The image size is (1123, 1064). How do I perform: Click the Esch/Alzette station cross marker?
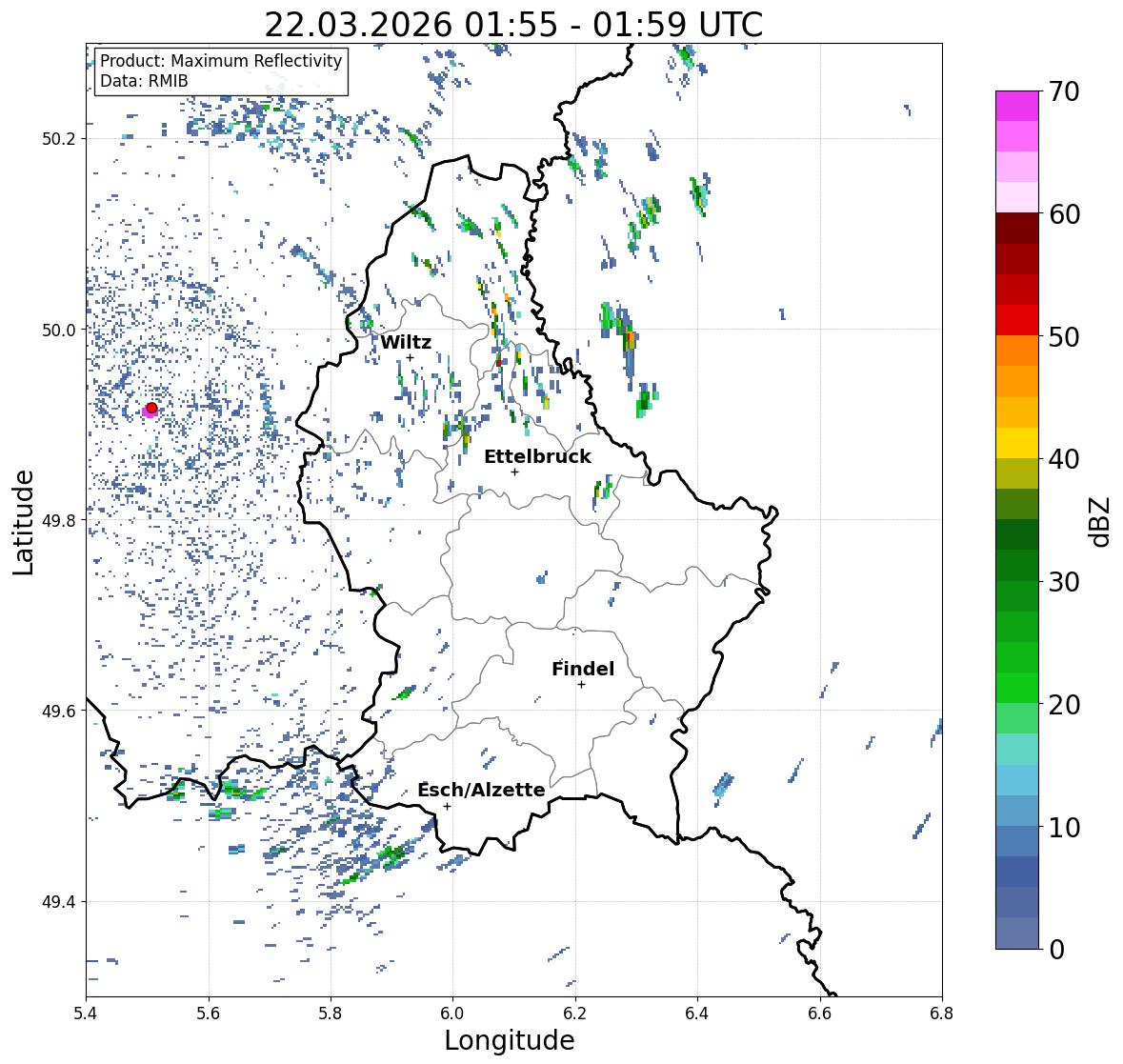[x=447, y=806]
